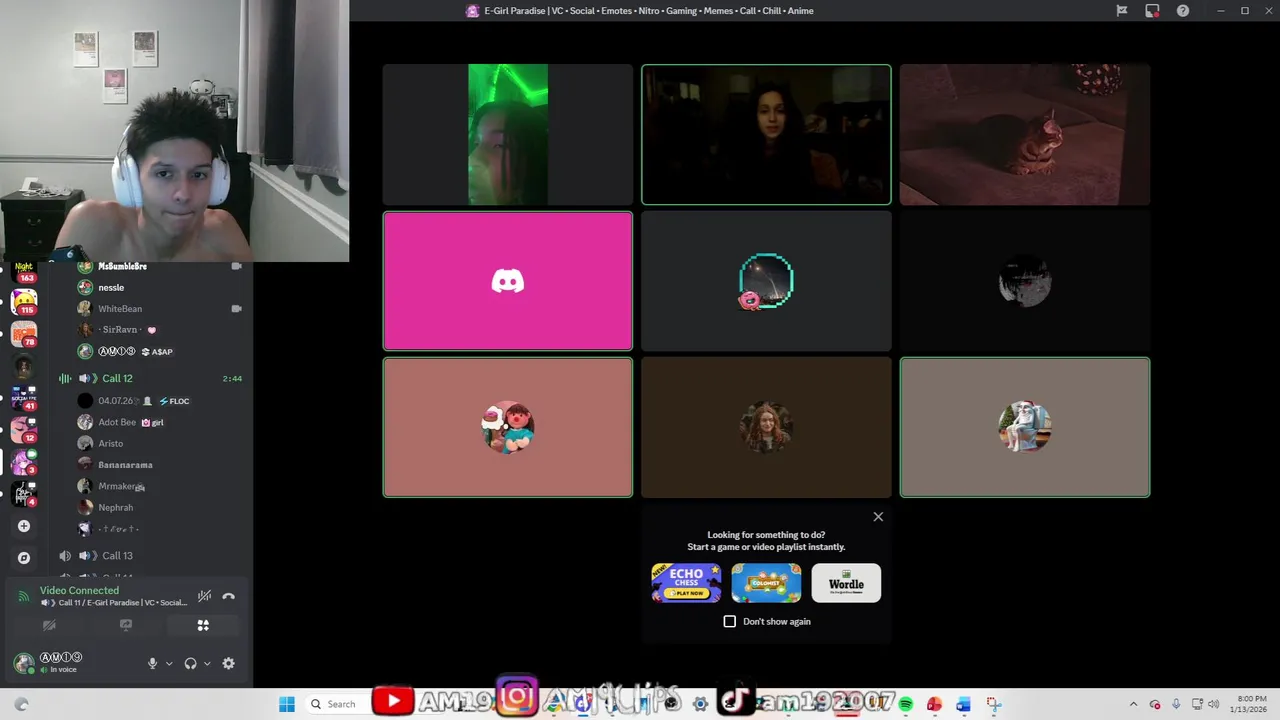Open the pink server icon with 12 badge
This screenshot has height=720, width=1280.
pos(24,430)
